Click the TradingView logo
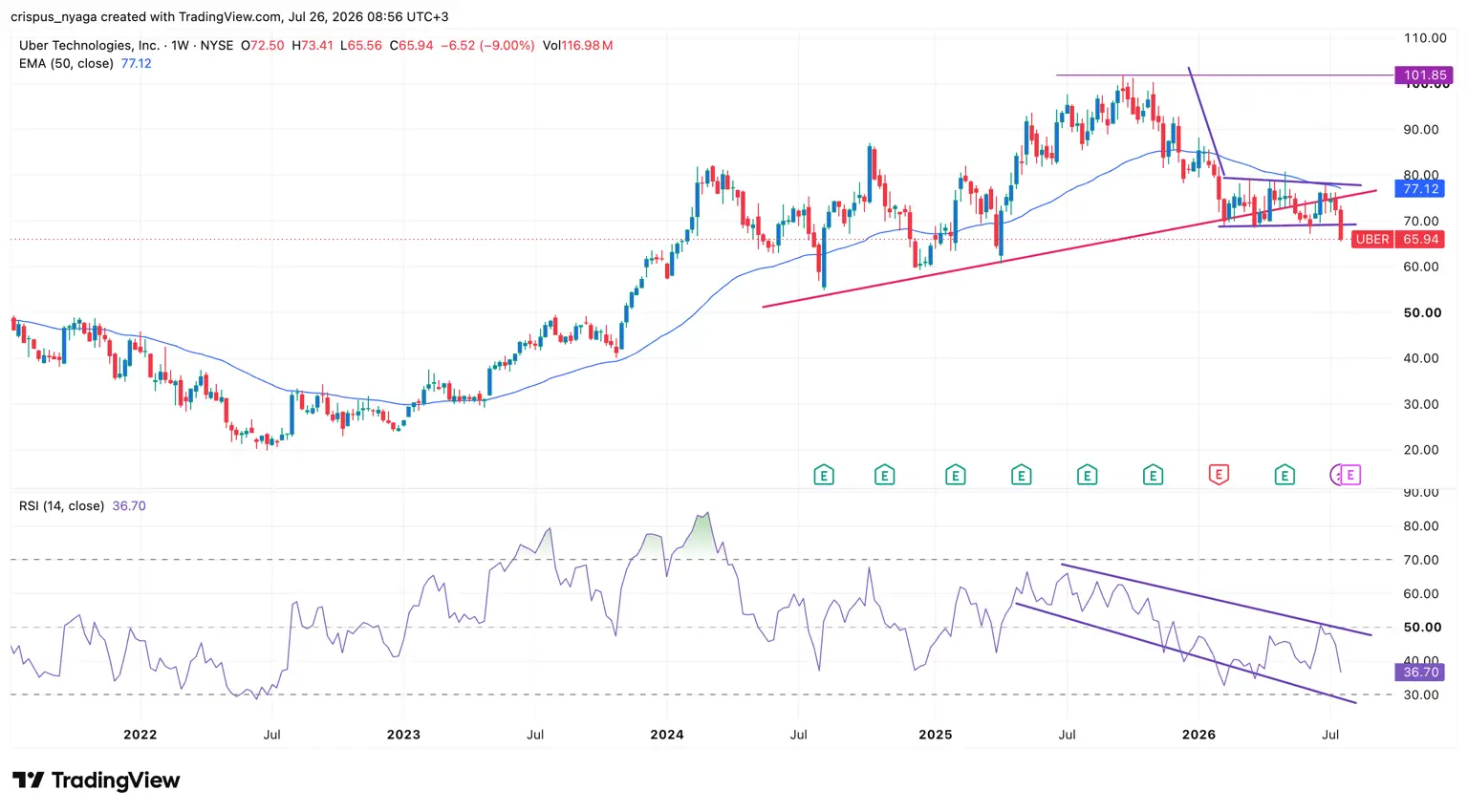This screenshot has height=812, width=1468. pyautogui.click(x=96, y=780)
